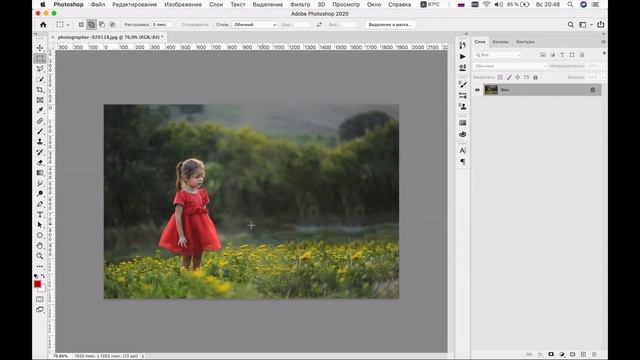This screenshot has width=640, height=360.
Task: Choose Add to Selection mode
Action: coord(91,24)
